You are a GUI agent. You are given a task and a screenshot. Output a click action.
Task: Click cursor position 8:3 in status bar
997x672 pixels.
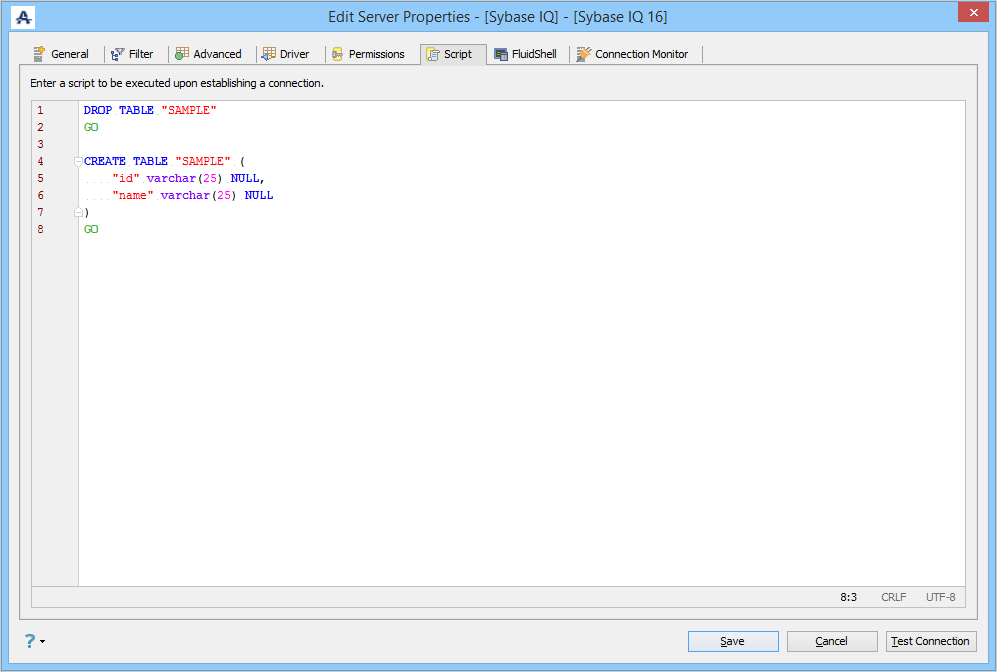tap(848, 597)
